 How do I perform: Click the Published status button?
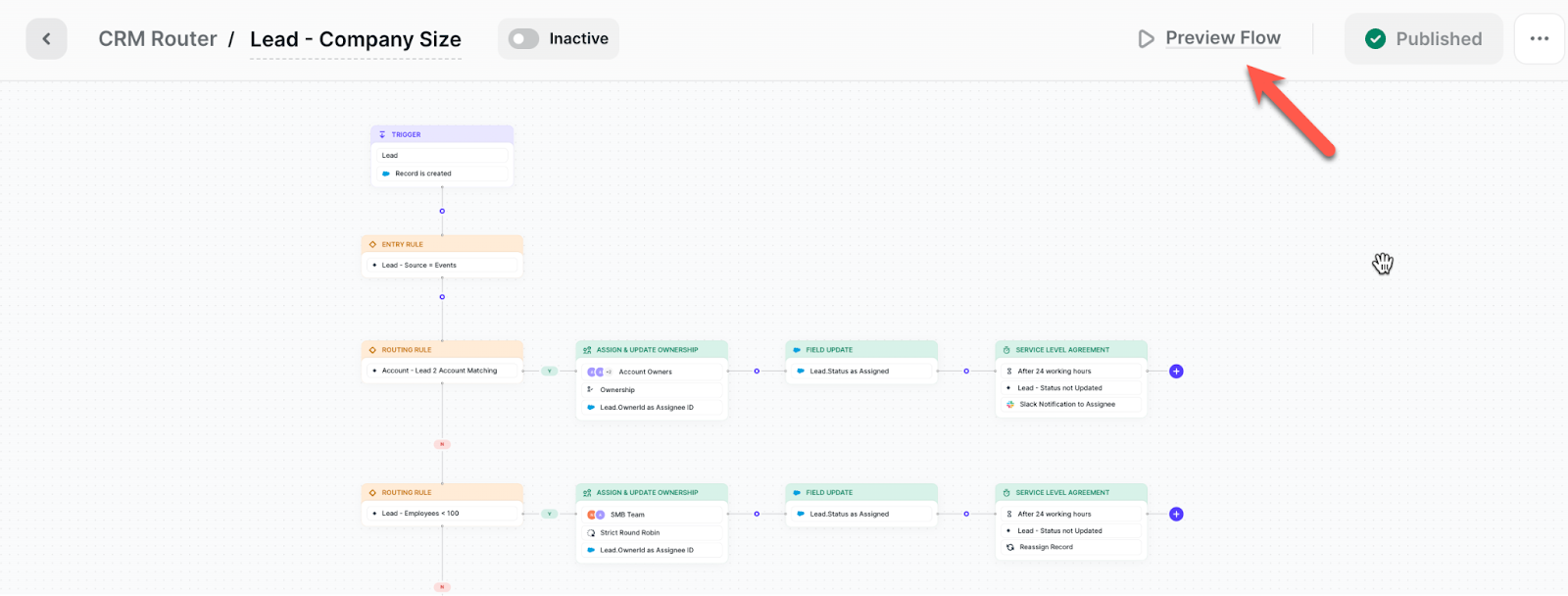[1423, 39]
